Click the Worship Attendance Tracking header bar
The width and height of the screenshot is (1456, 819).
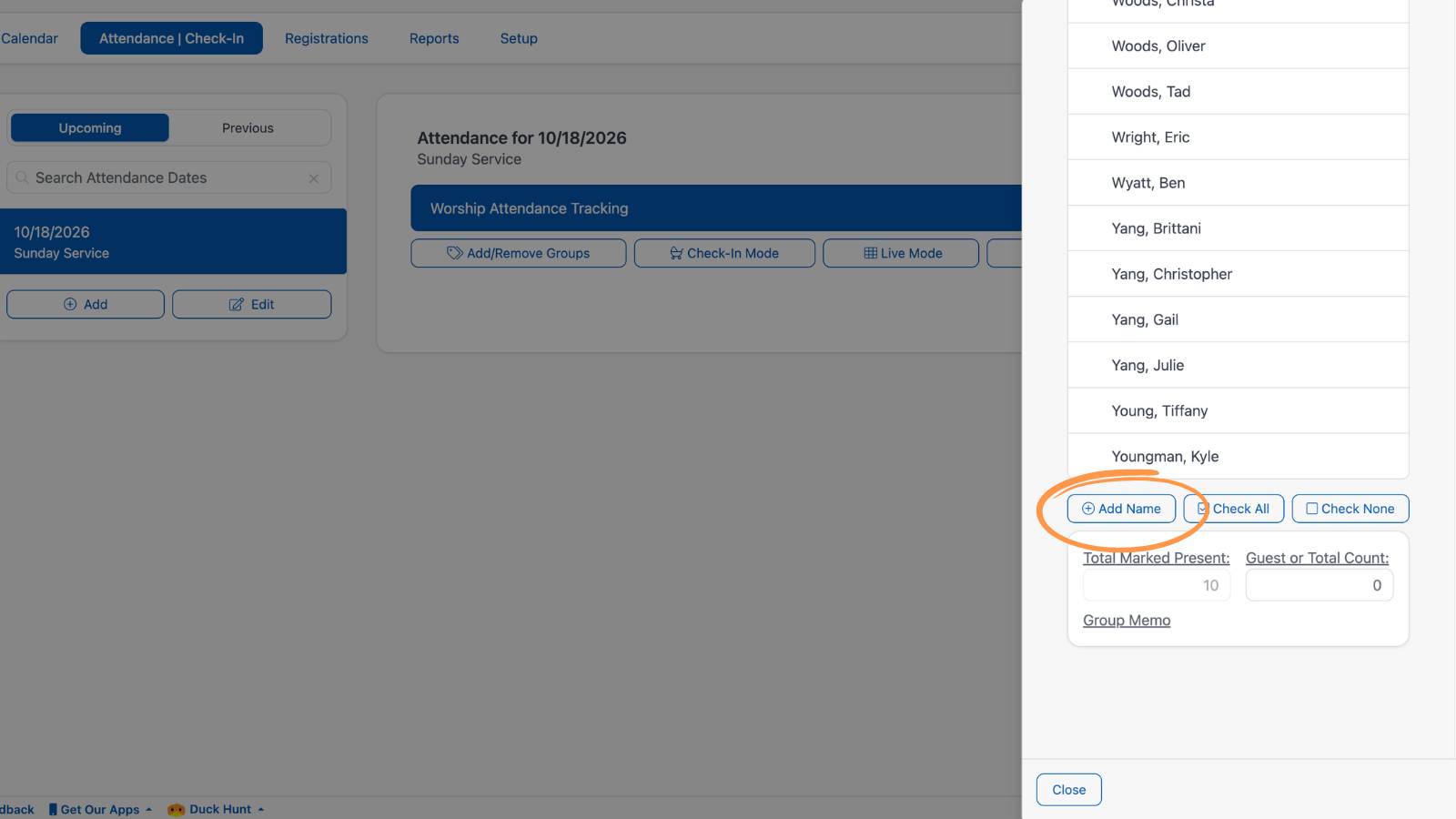click(716, 208)
